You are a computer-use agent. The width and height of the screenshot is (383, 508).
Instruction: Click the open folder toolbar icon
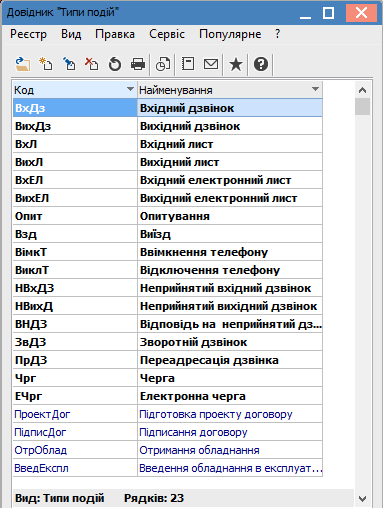click(23, 64)
